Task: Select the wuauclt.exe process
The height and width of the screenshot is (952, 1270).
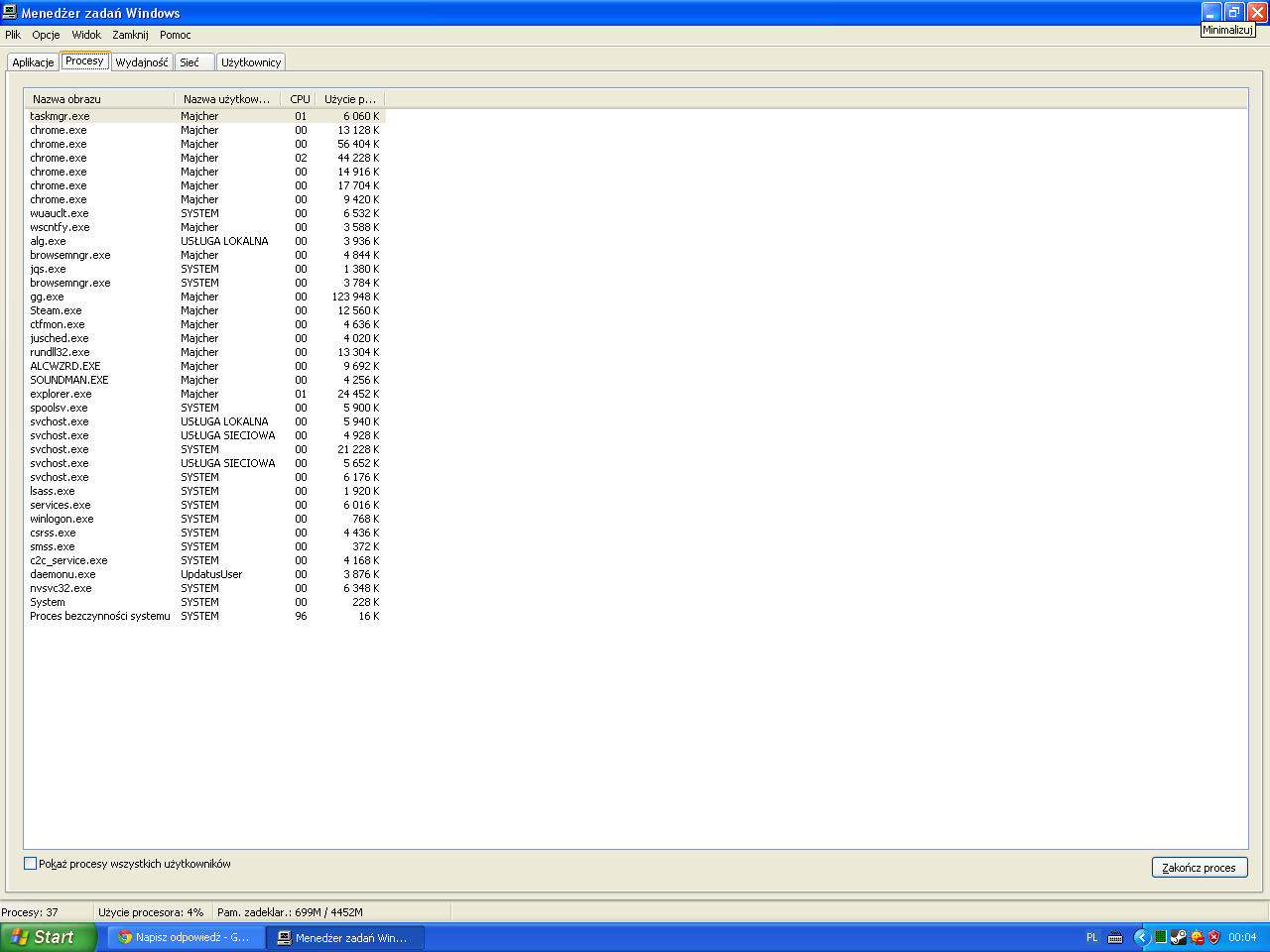Action: (x=204, y=213)
